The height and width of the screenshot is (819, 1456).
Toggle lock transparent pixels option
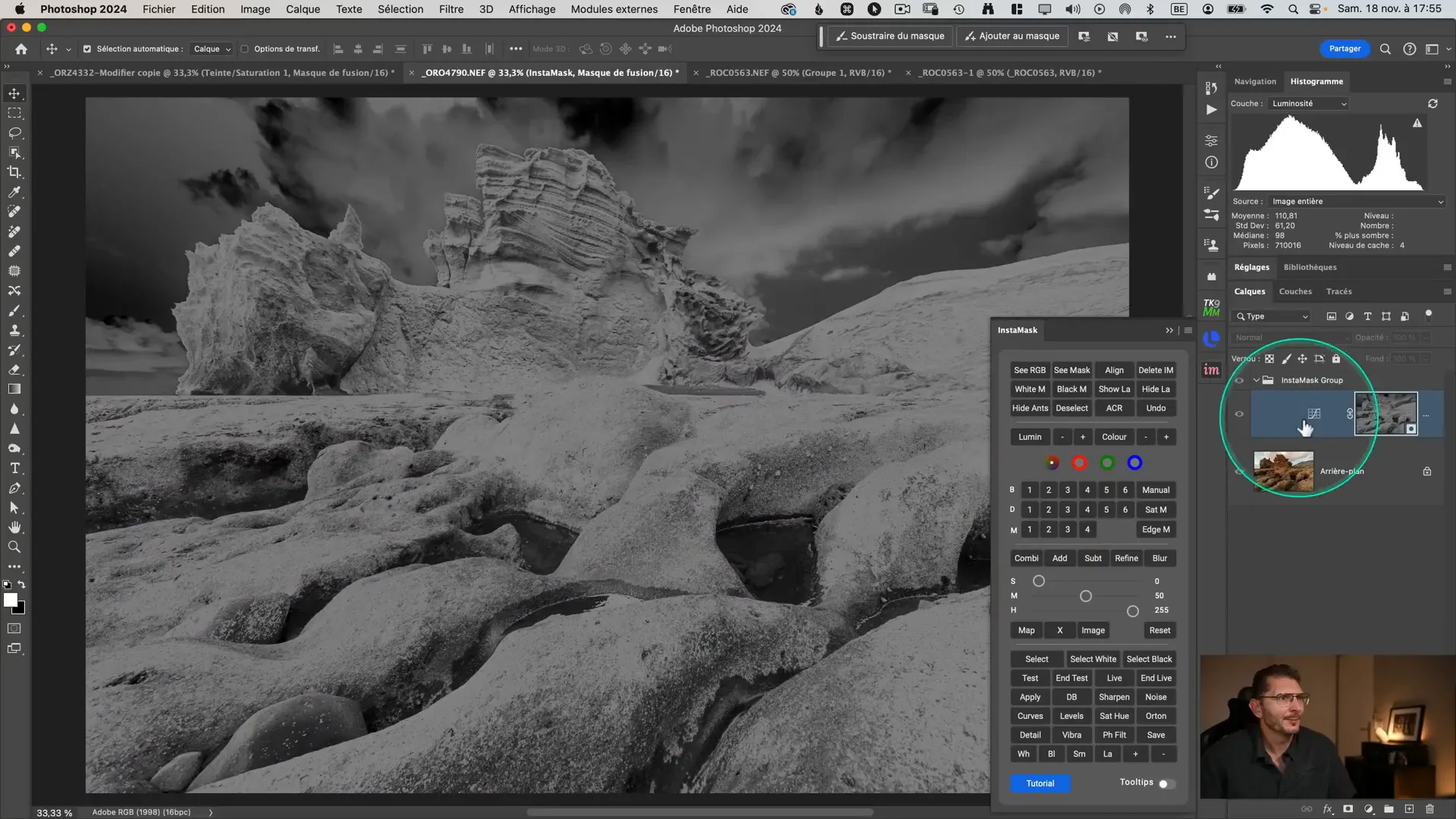[x=1269, y=359]
